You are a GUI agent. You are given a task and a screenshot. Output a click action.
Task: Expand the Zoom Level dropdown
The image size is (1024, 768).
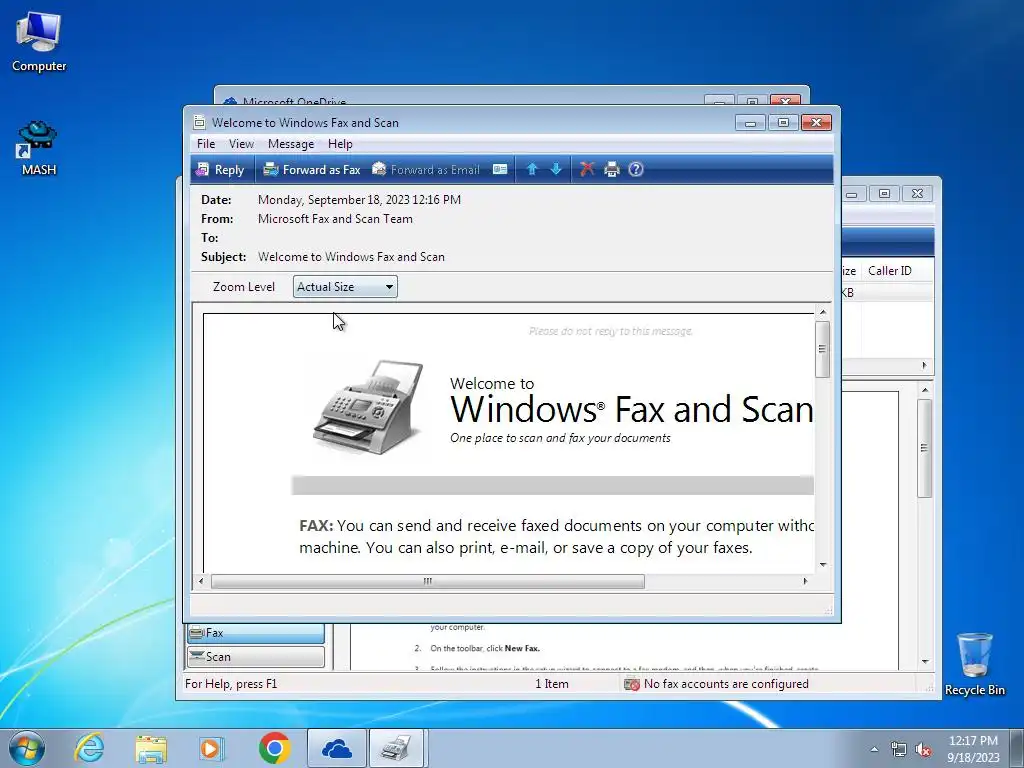(345, 287)
